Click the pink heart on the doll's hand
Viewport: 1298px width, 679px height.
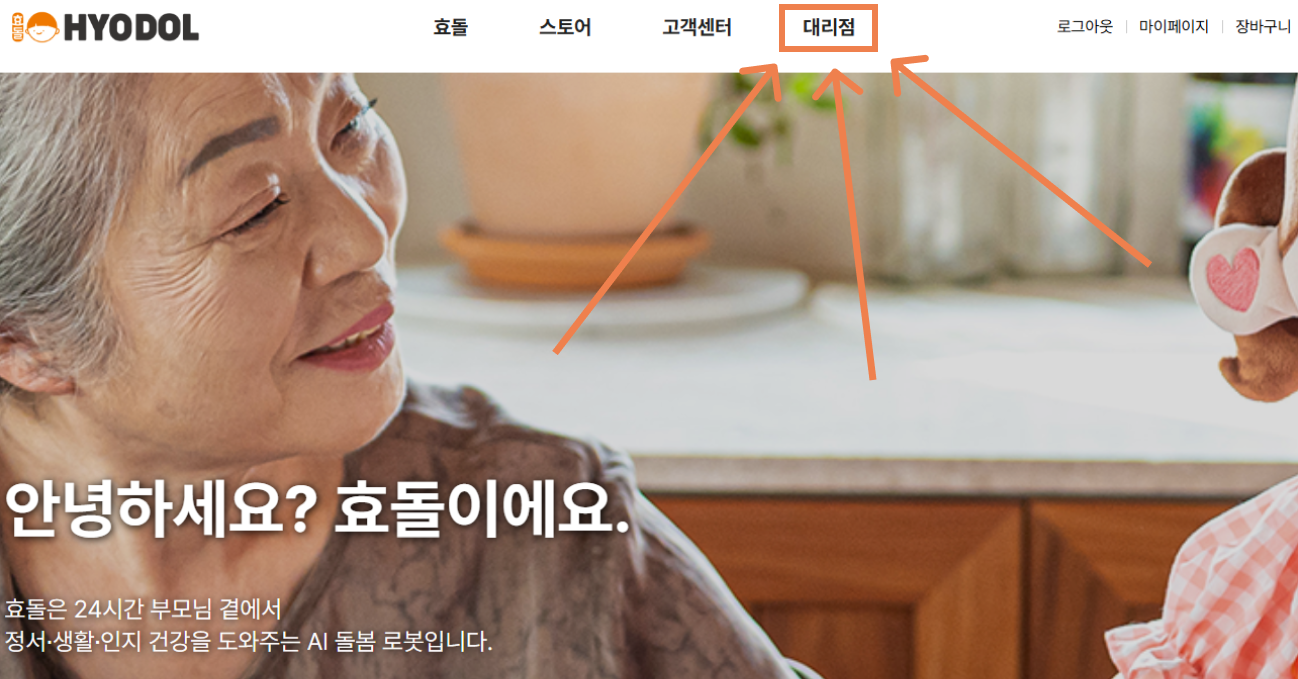coord(1233,279)
